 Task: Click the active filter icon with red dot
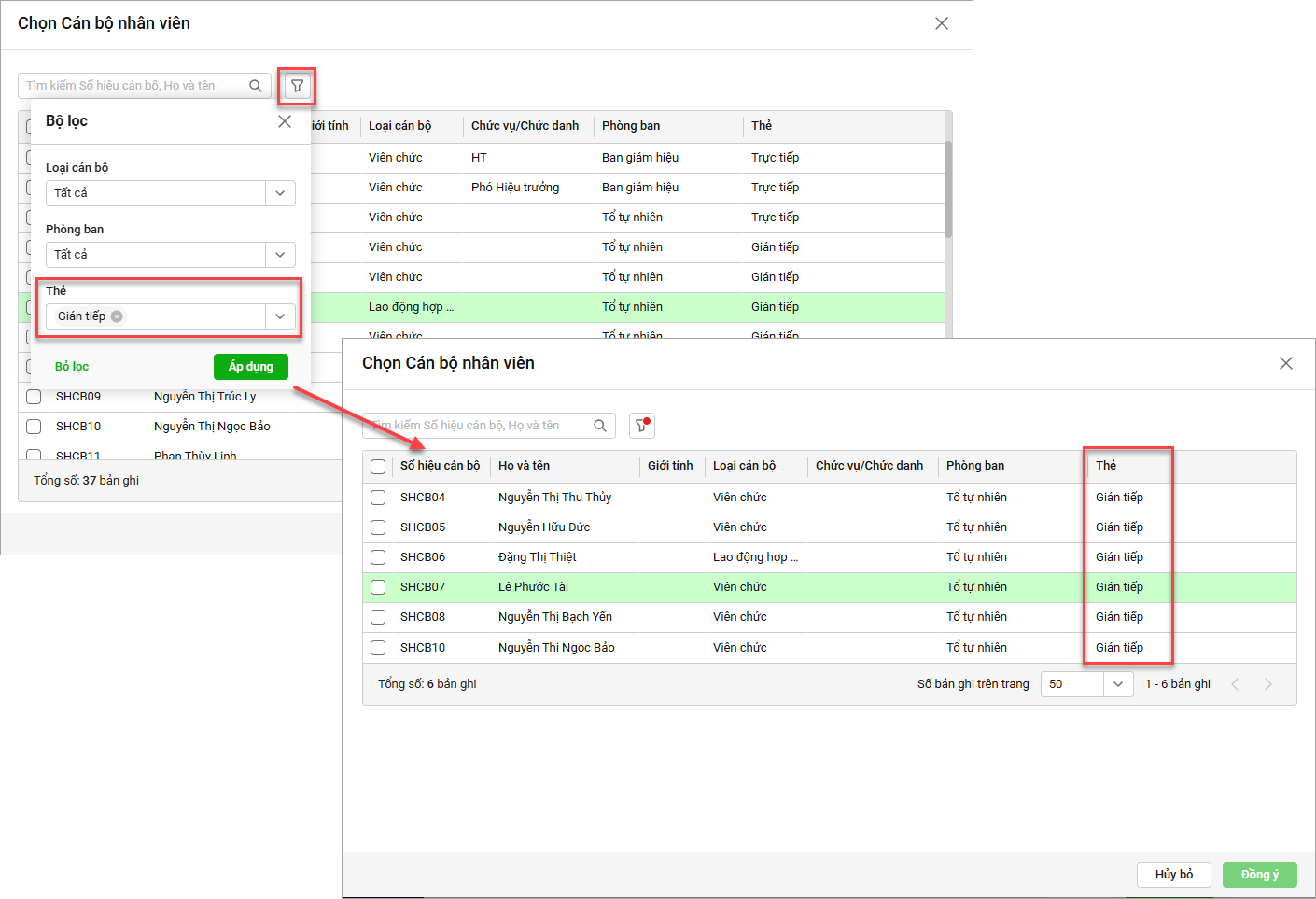coord(641,426)
